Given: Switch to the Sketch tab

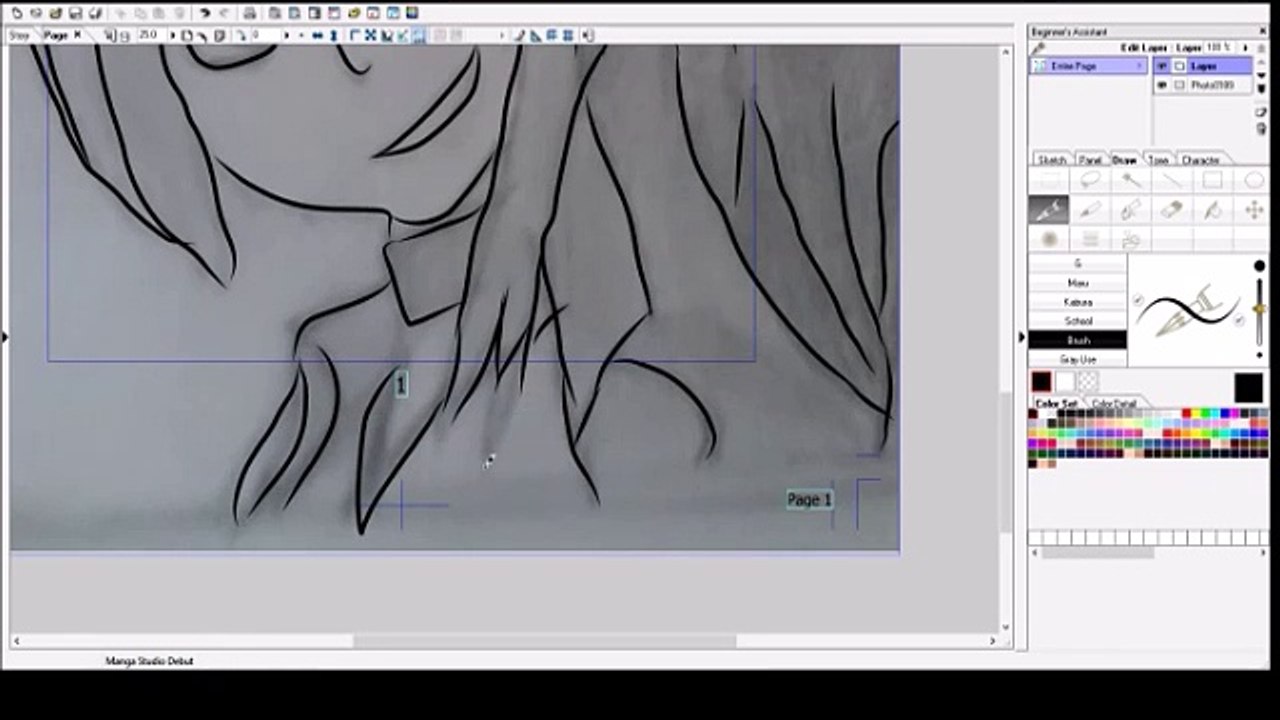Looking at the screenshot, I should click(1052, 160).
